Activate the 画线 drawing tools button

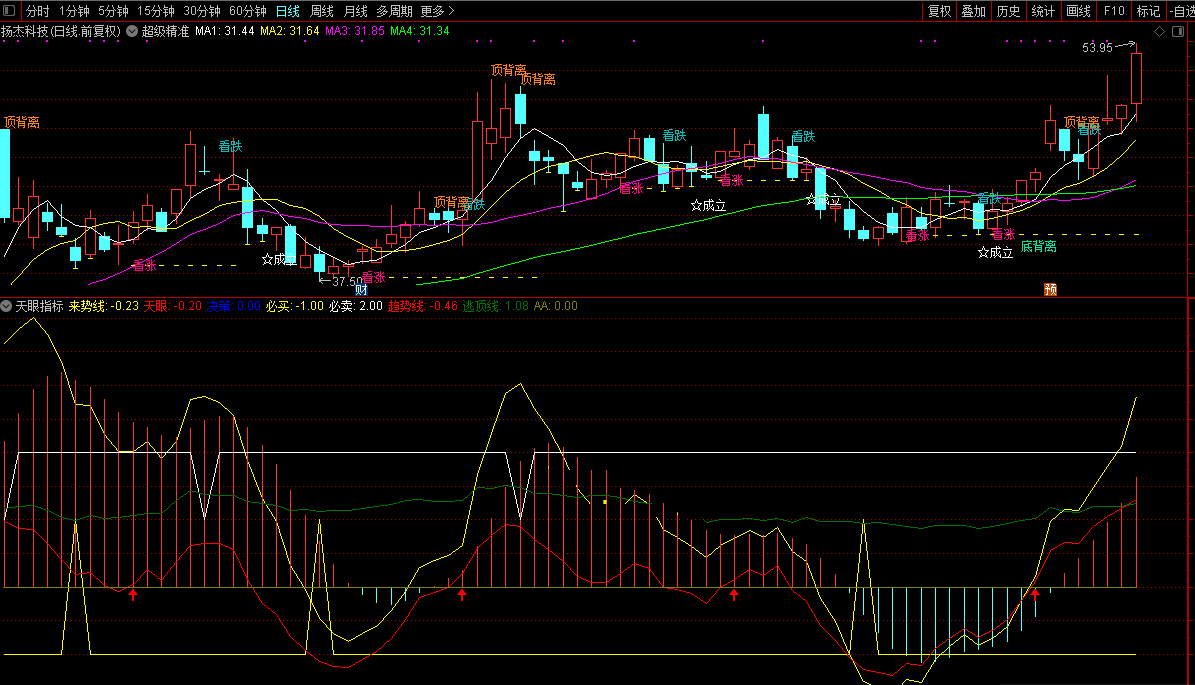pos(1078,11)
